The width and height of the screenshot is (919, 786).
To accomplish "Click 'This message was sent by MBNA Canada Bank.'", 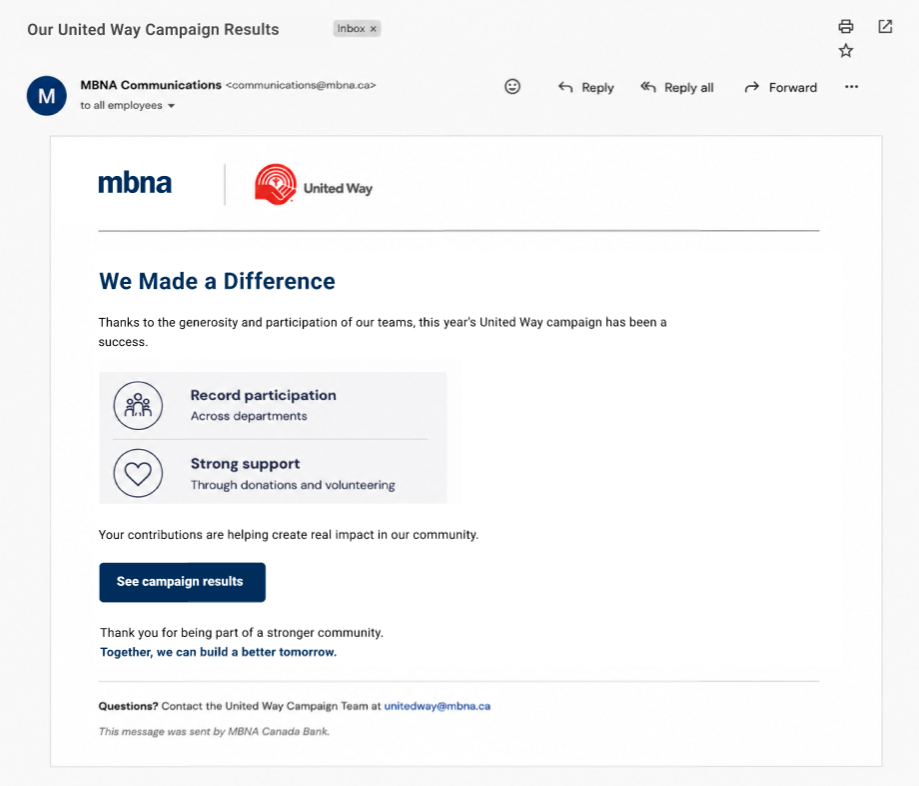I will (x=214, y=731).
